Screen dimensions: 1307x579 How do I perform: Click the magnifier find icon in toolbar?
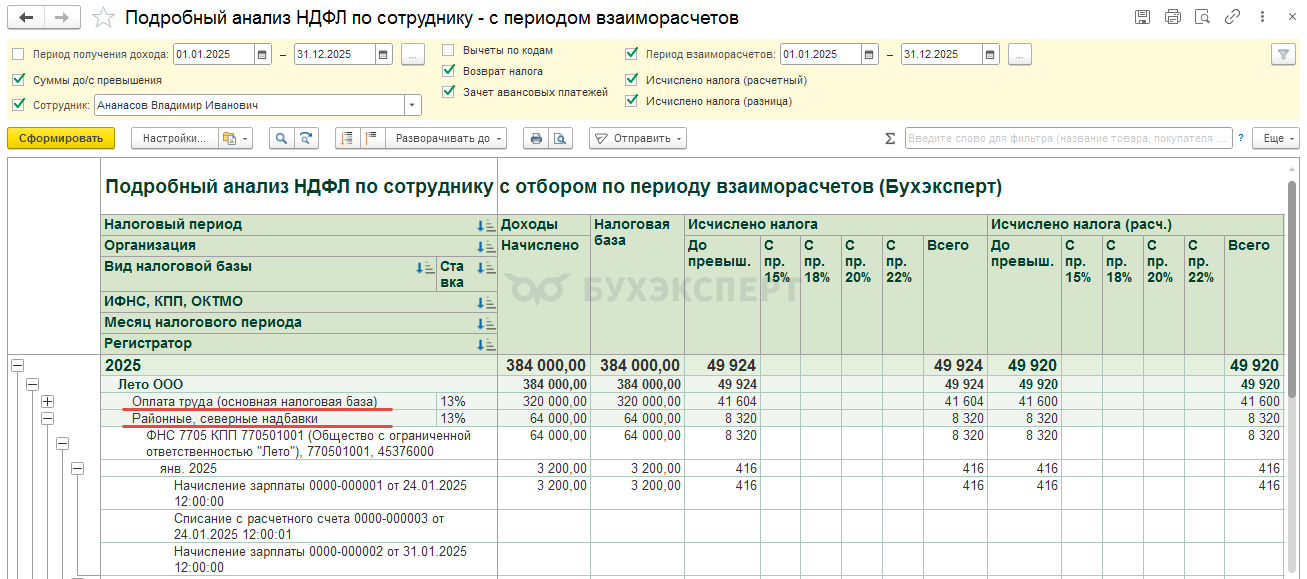[282, 139]
